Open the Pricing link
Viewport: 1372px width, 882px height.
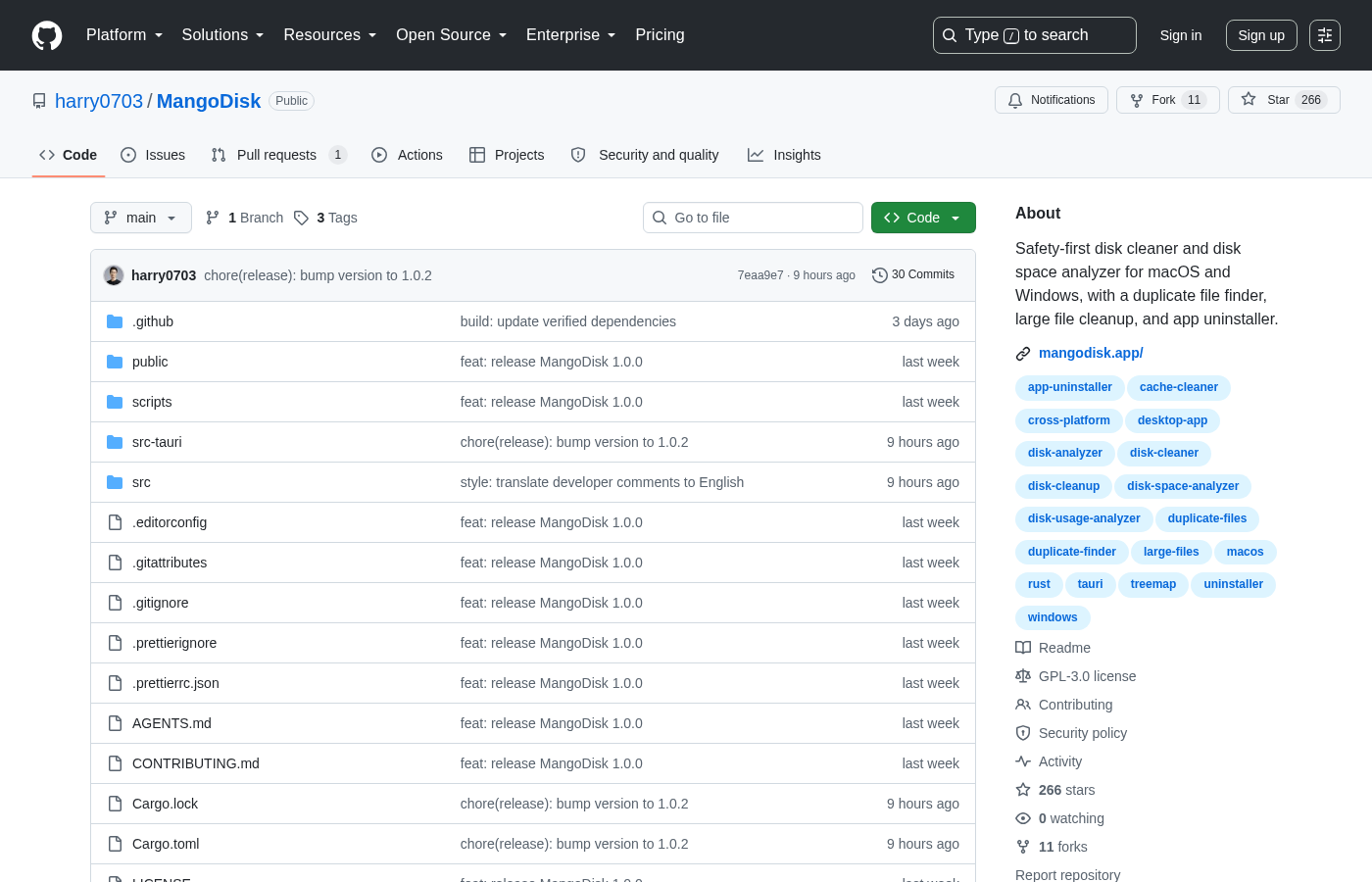click(660, 35)
